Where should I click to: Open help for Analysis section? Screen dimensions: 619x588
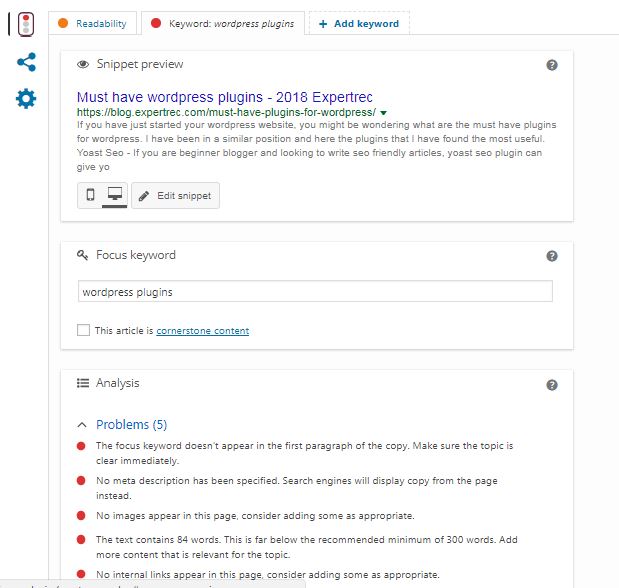[x=551, y=385]
